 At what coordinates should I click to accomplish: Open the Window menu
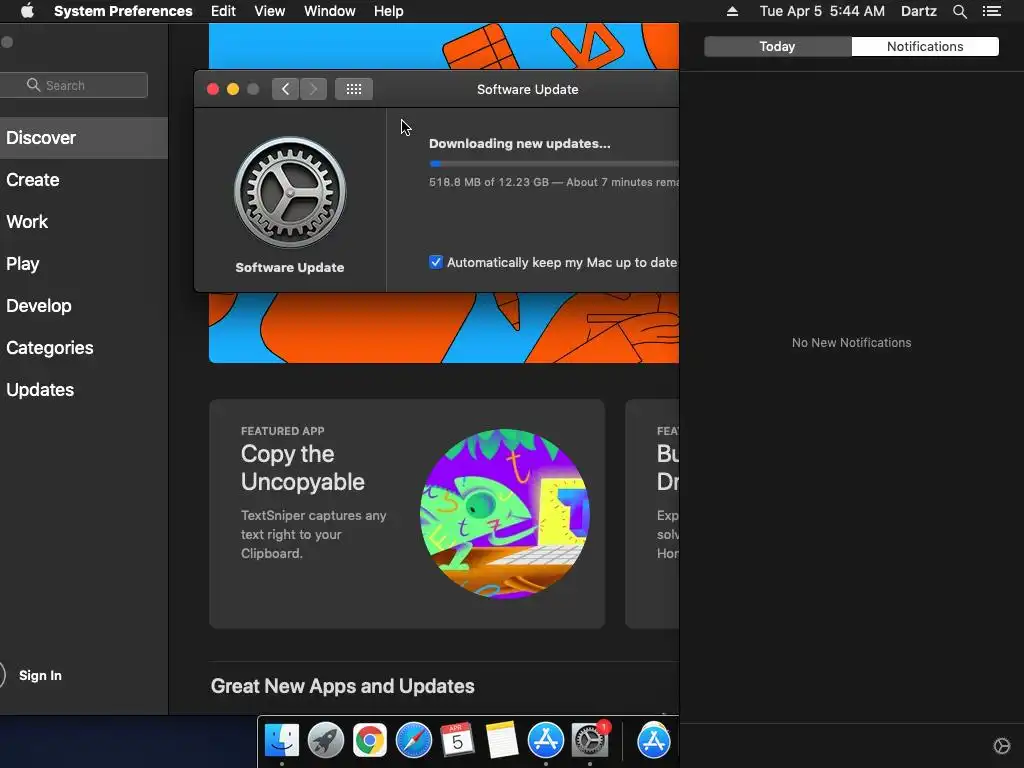329,11
